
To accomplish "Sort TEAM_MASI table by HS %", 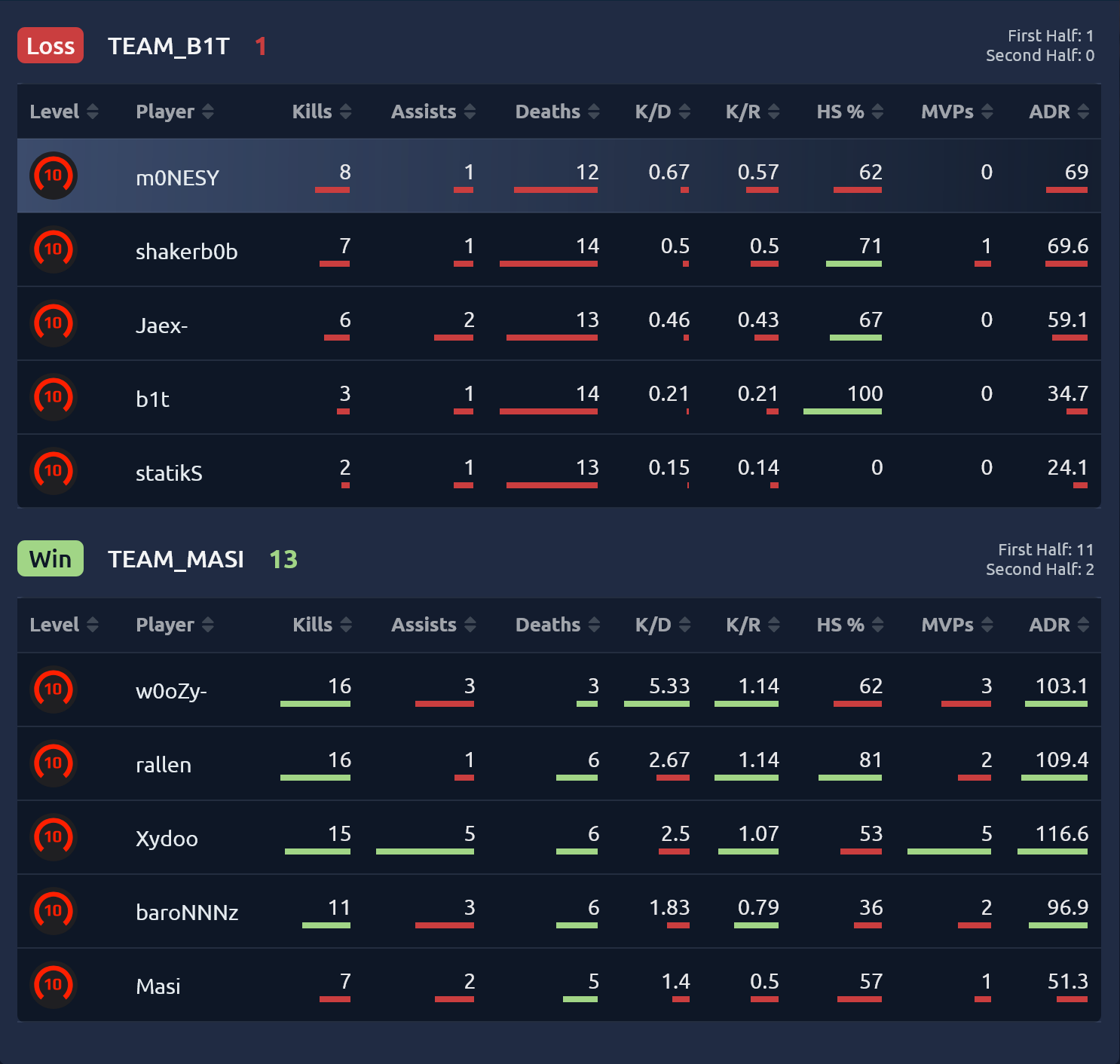I will [850, 625].
